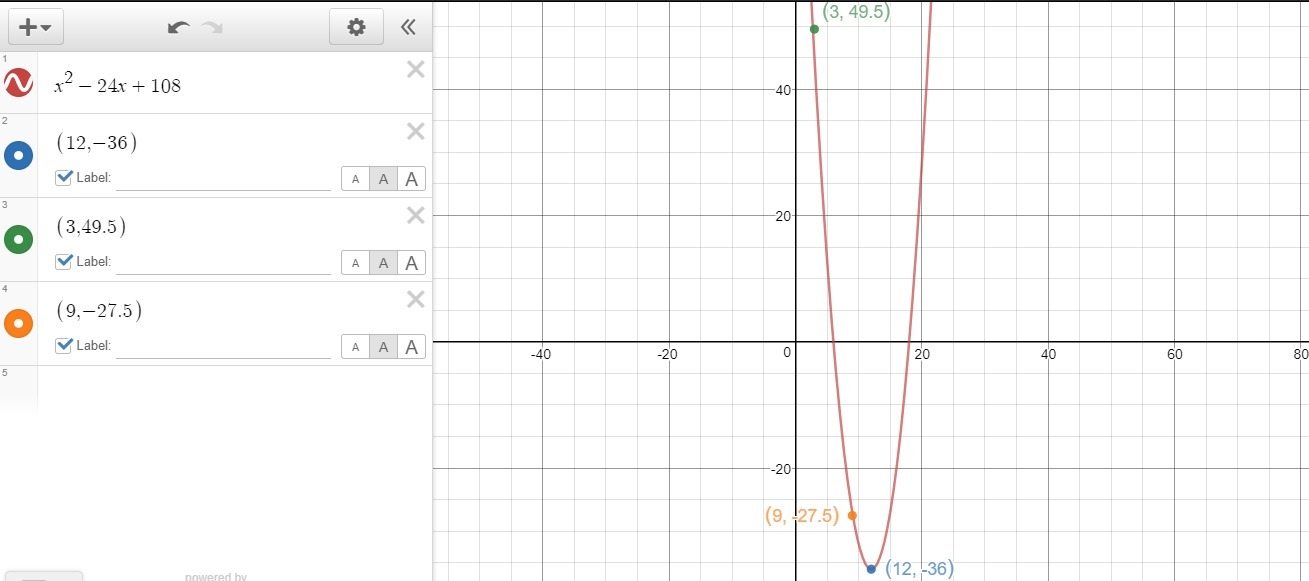Screen dimensions: 1309x581
Task: Click the Undo arrow icon
Action: pyautogui.click(x=179, y=28)
